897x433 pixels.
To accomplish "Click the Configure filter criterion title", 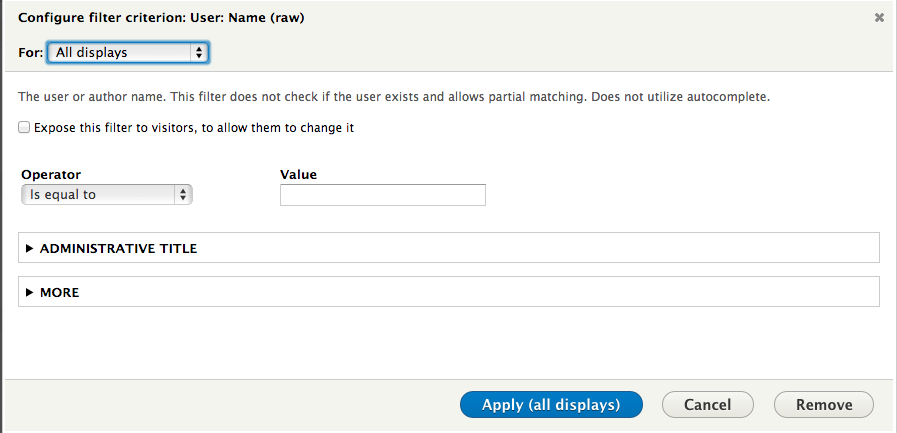I will tap(161, 17).
